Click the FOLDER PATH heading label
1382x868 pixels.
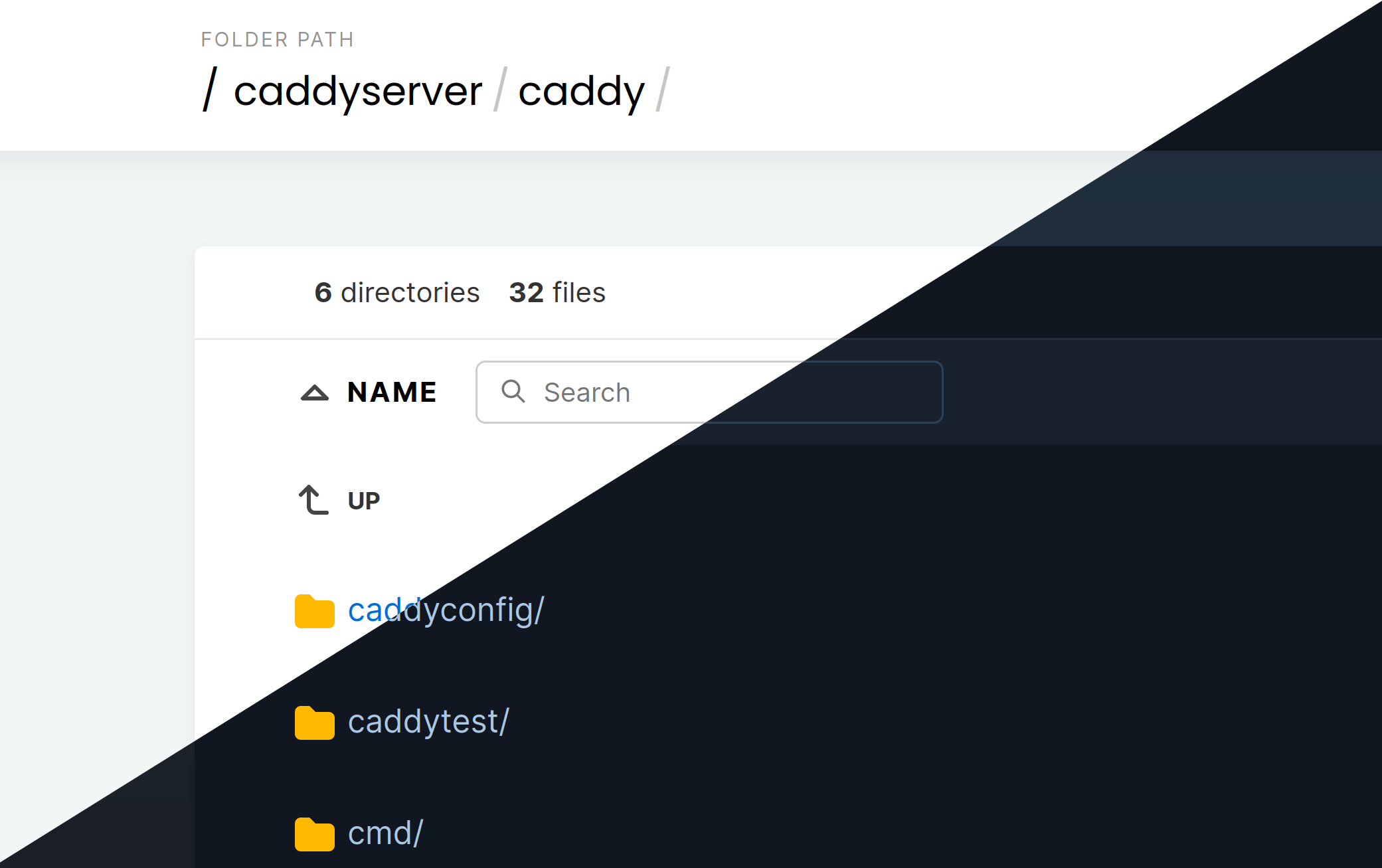point(278,40)
